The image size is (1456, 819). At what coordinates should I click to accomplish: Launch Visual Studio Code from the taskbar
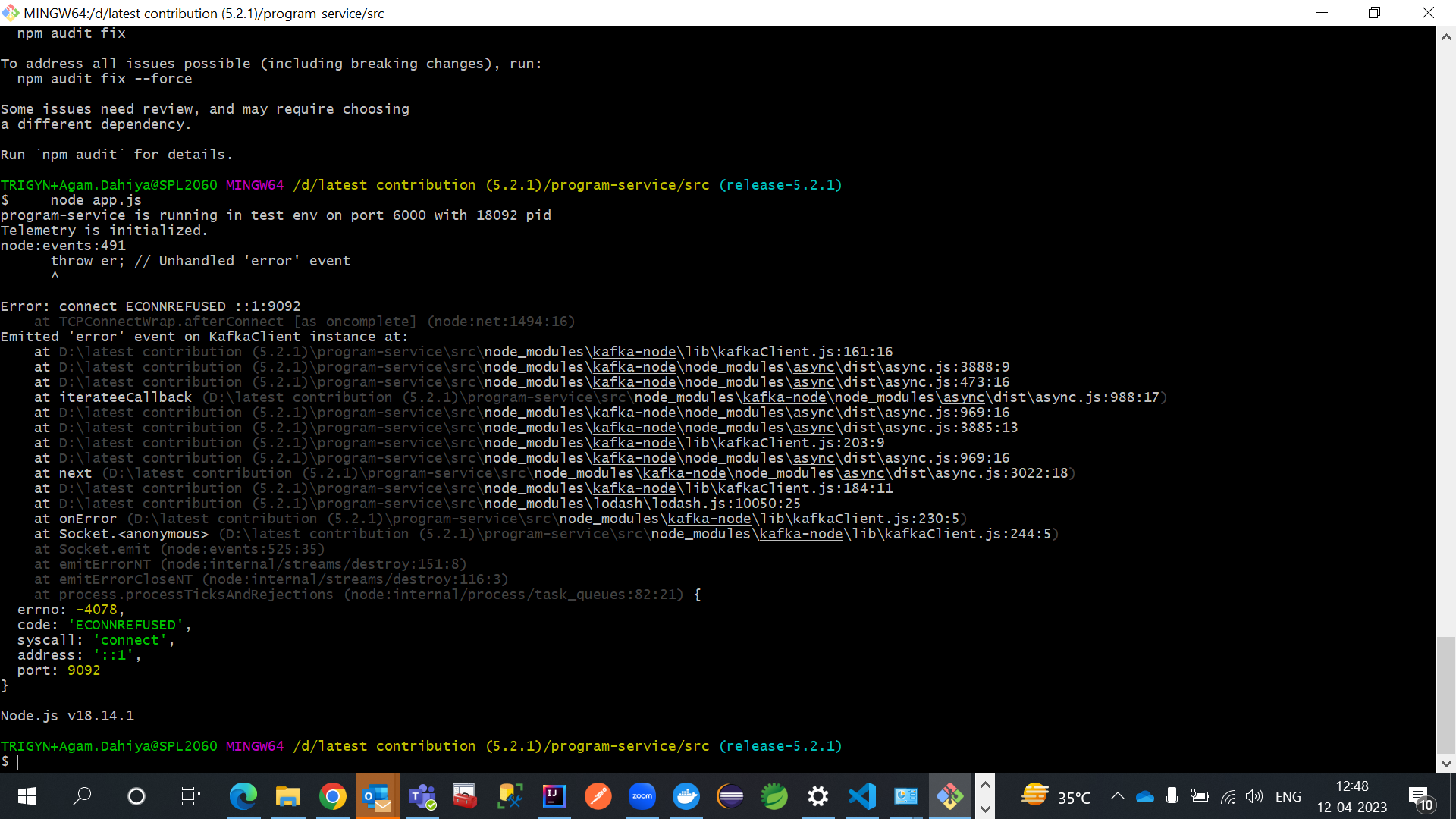[862, 796]
